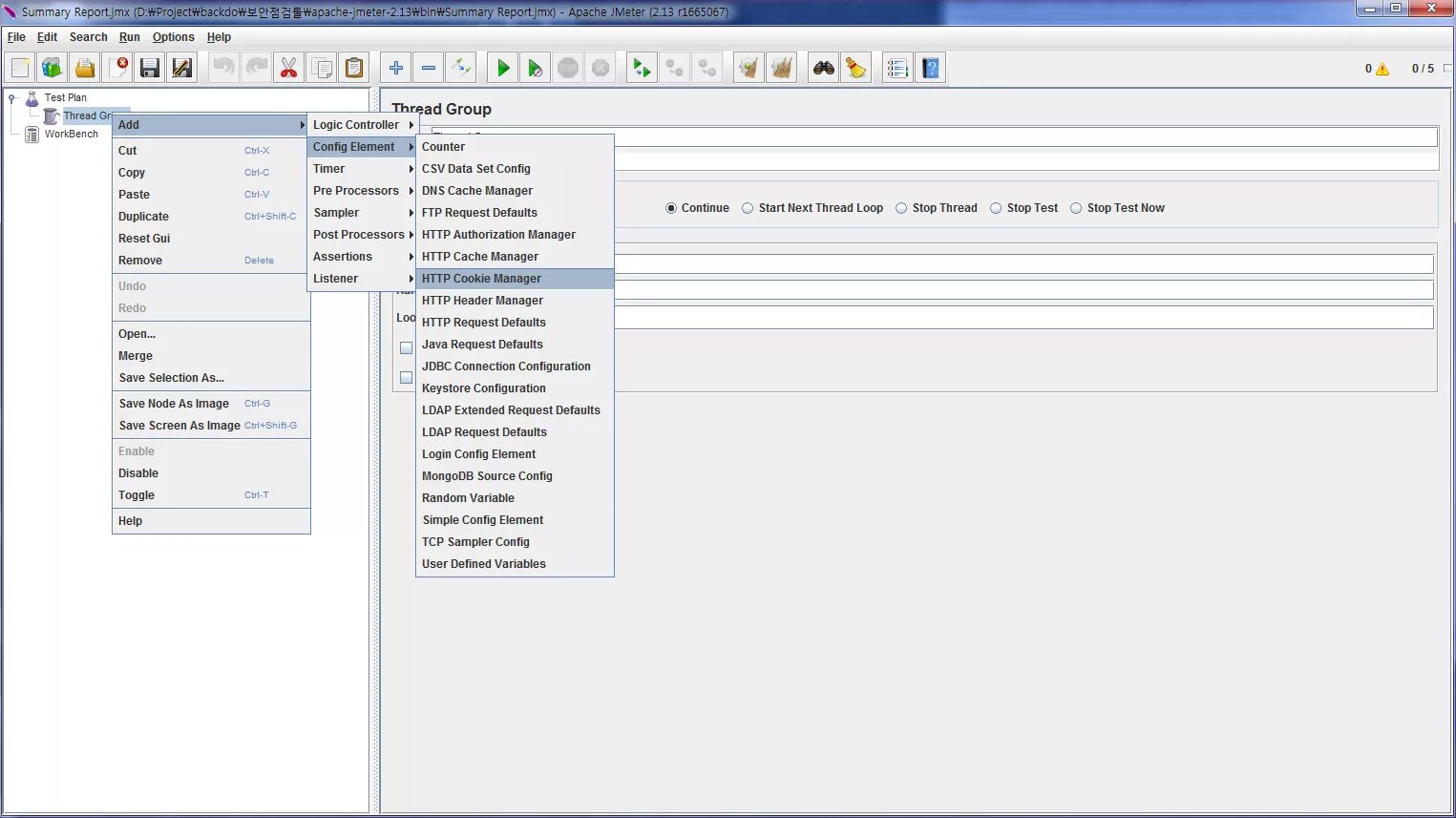Click the Help question mark icon
Screen dimensions: 1456x818
click(931, 68)
